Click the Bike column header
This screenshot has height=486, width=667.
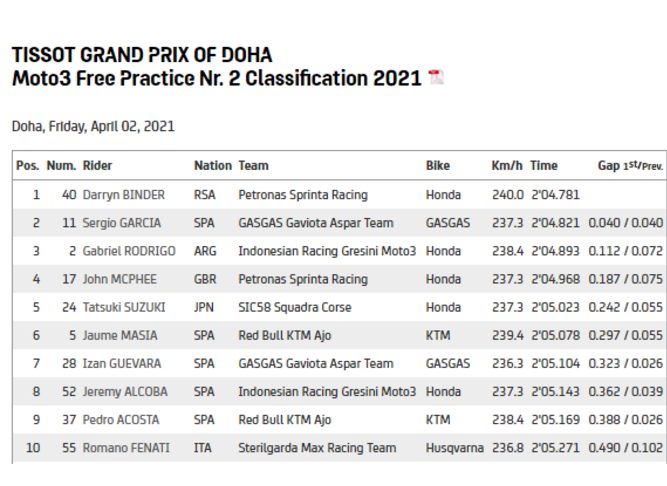pyautogui.click(x=438, y=166)
